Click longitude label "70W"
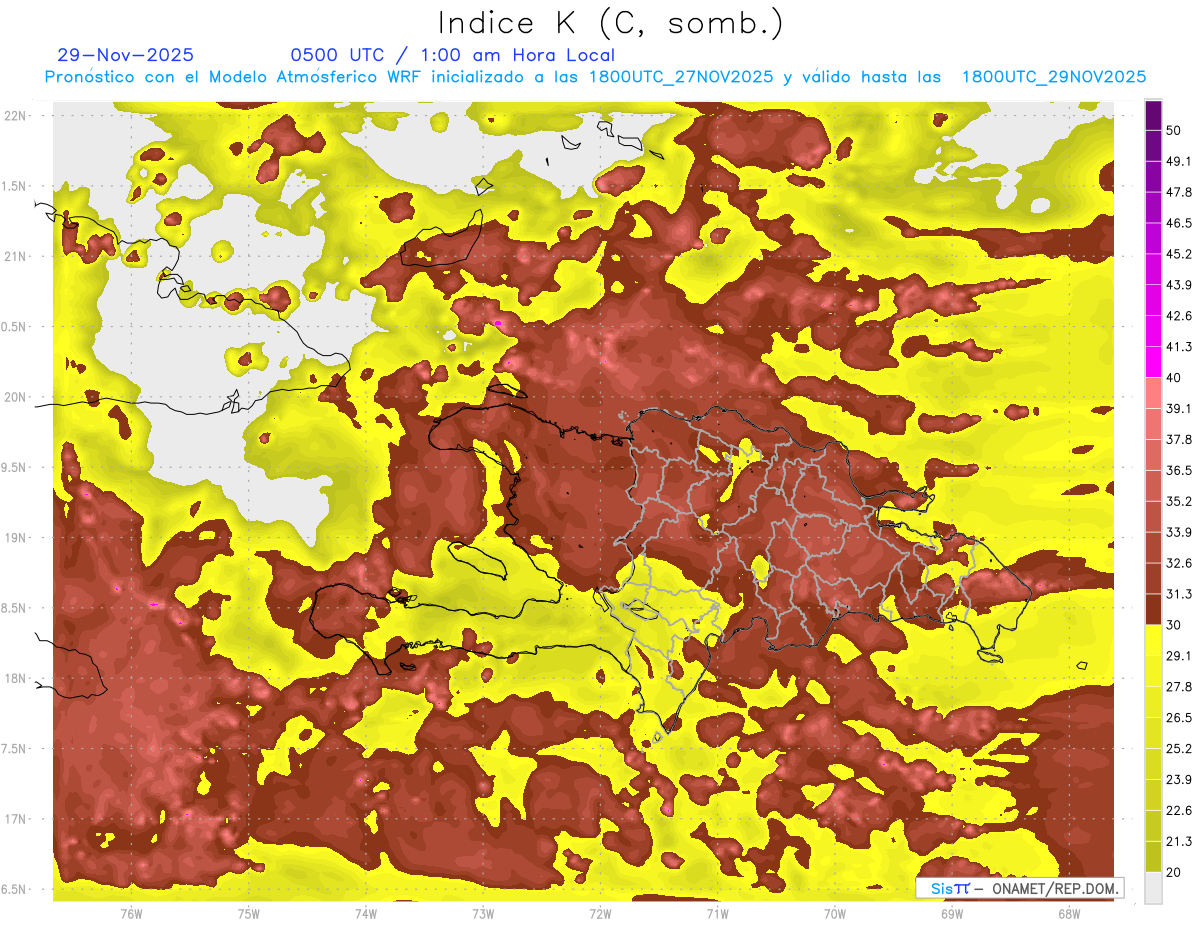Viewport: 1200px width, 927px height. coord(835,914)
